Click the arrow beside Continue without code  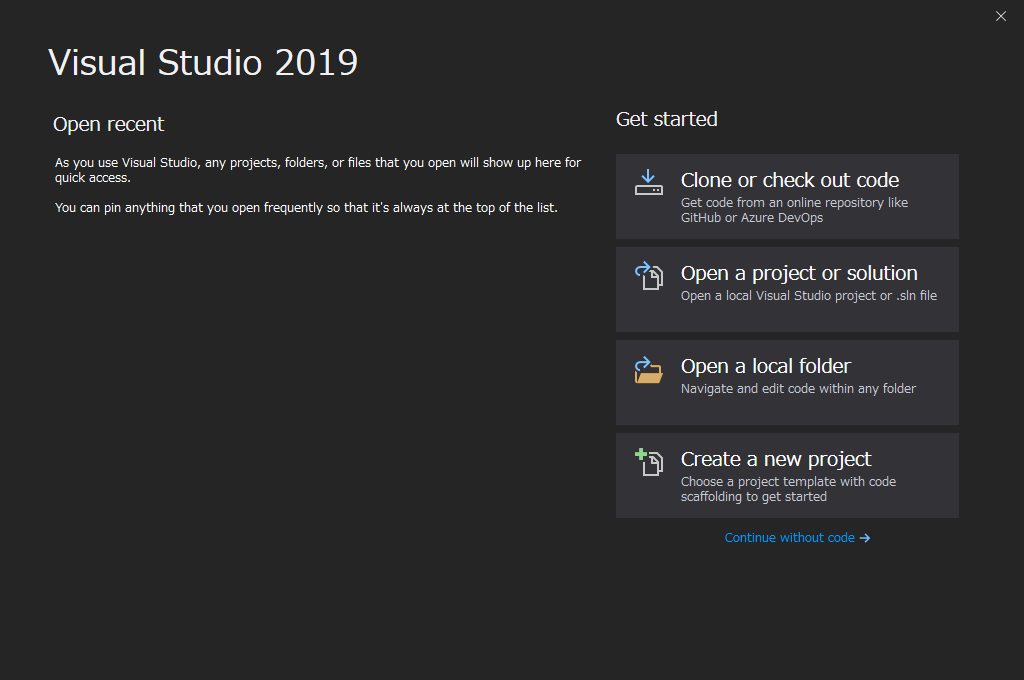865,538
